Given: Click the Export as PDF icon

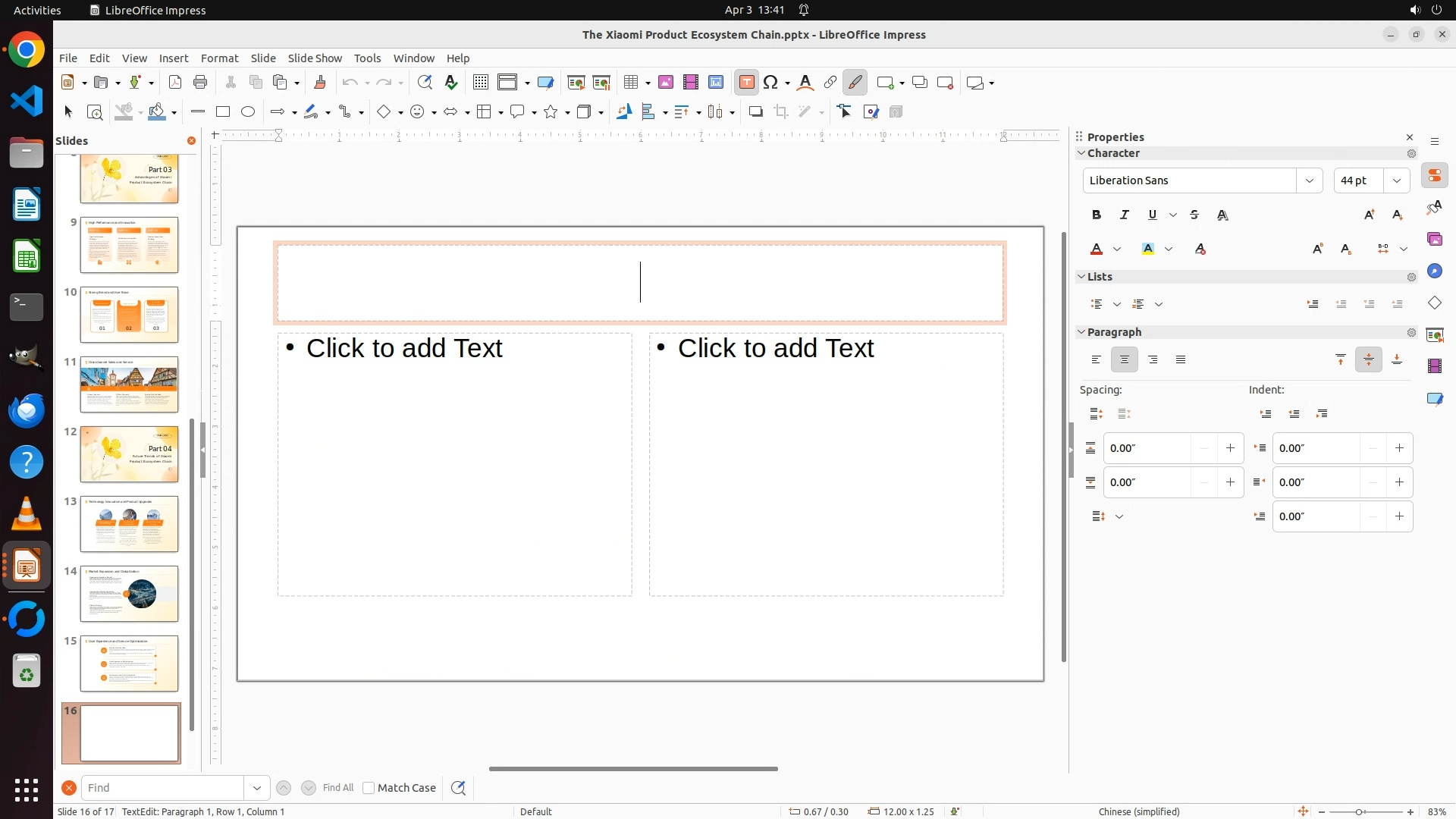Looking at the screenshot, I should 175,83.
